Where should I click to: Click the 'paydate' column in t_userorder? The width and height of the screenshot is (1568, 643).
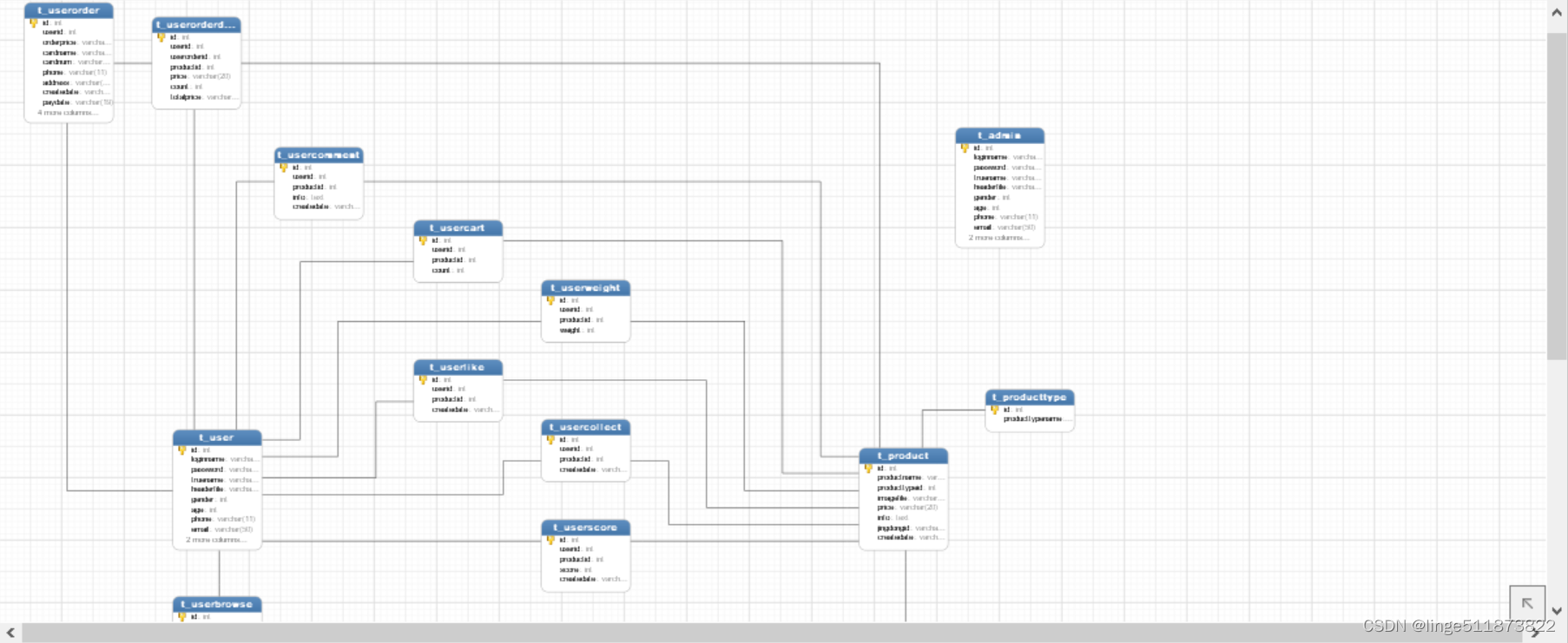(x=77, y=102)
